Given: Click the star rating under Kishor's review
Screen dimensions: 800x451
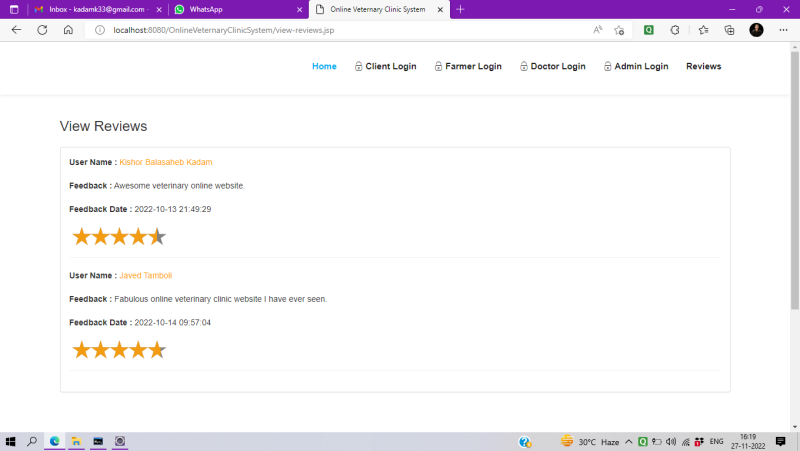Looking at the screenshot, I should coord(119,237).
